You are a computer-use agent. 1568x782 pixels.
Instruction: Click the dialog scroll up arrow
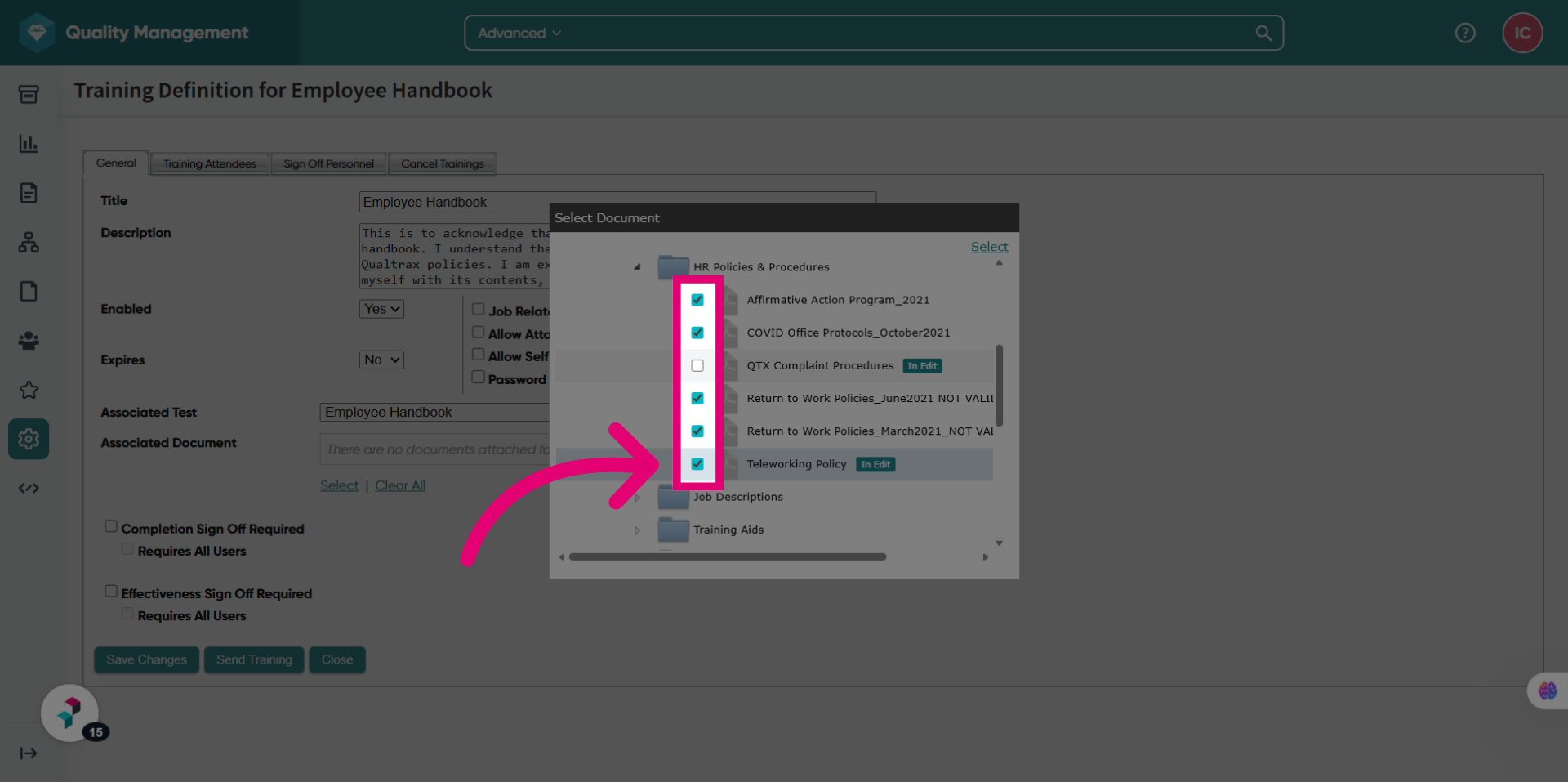pyautogui.click(x=999, y=263)
